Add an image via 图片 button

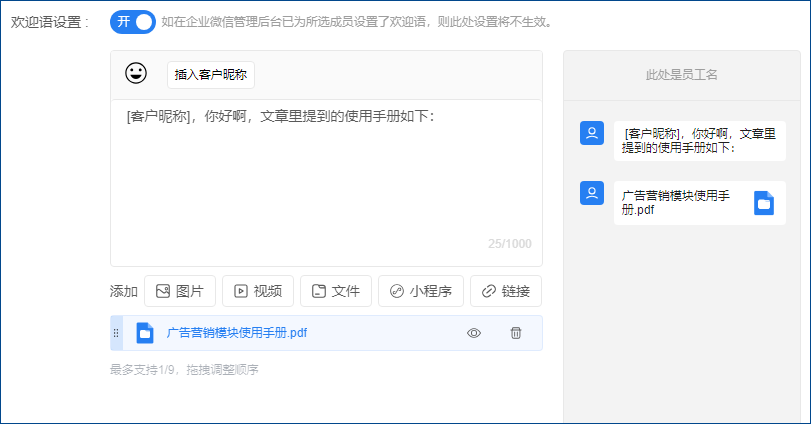point(179,291)
